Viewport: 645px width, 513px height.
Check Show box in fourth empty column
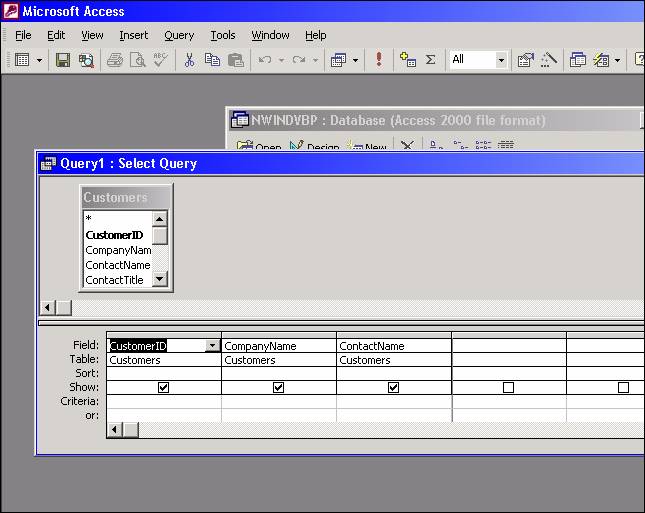(x=508, y=387)
